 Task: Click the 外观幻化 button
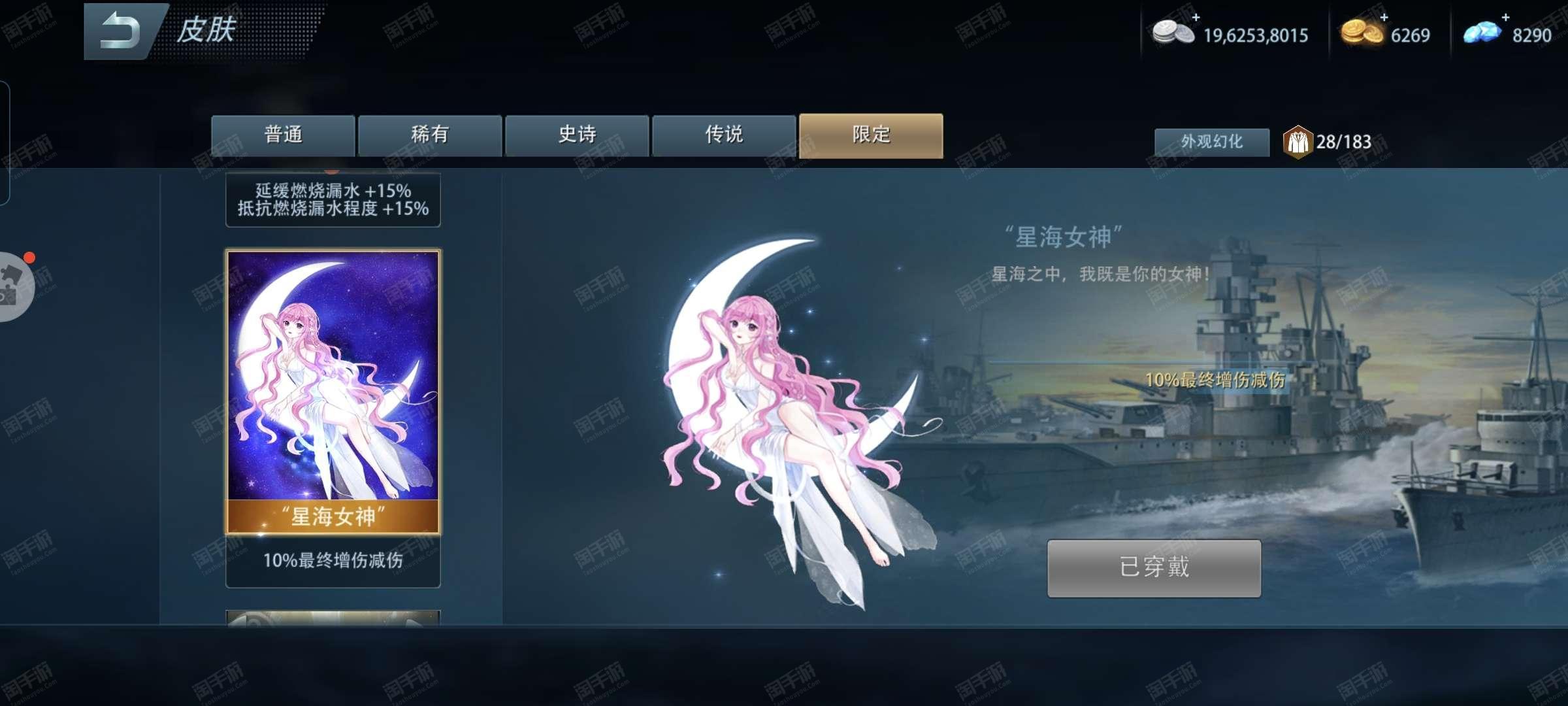[x=1212, y=142]
